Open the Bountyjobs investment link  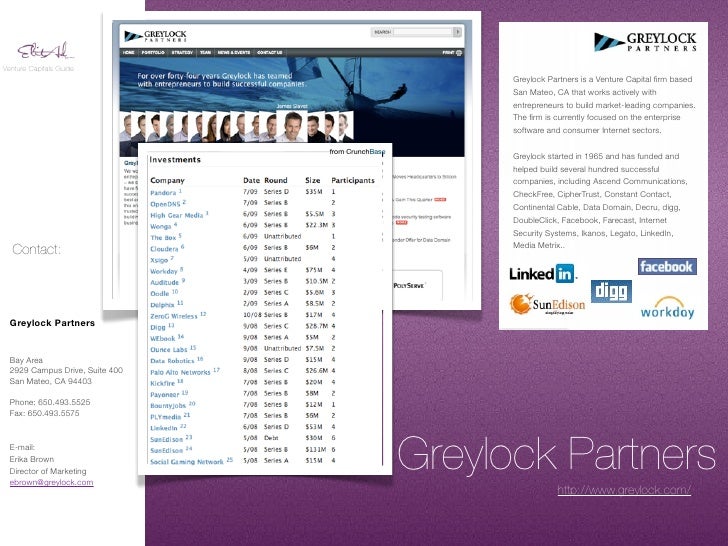tap(168, 406)
